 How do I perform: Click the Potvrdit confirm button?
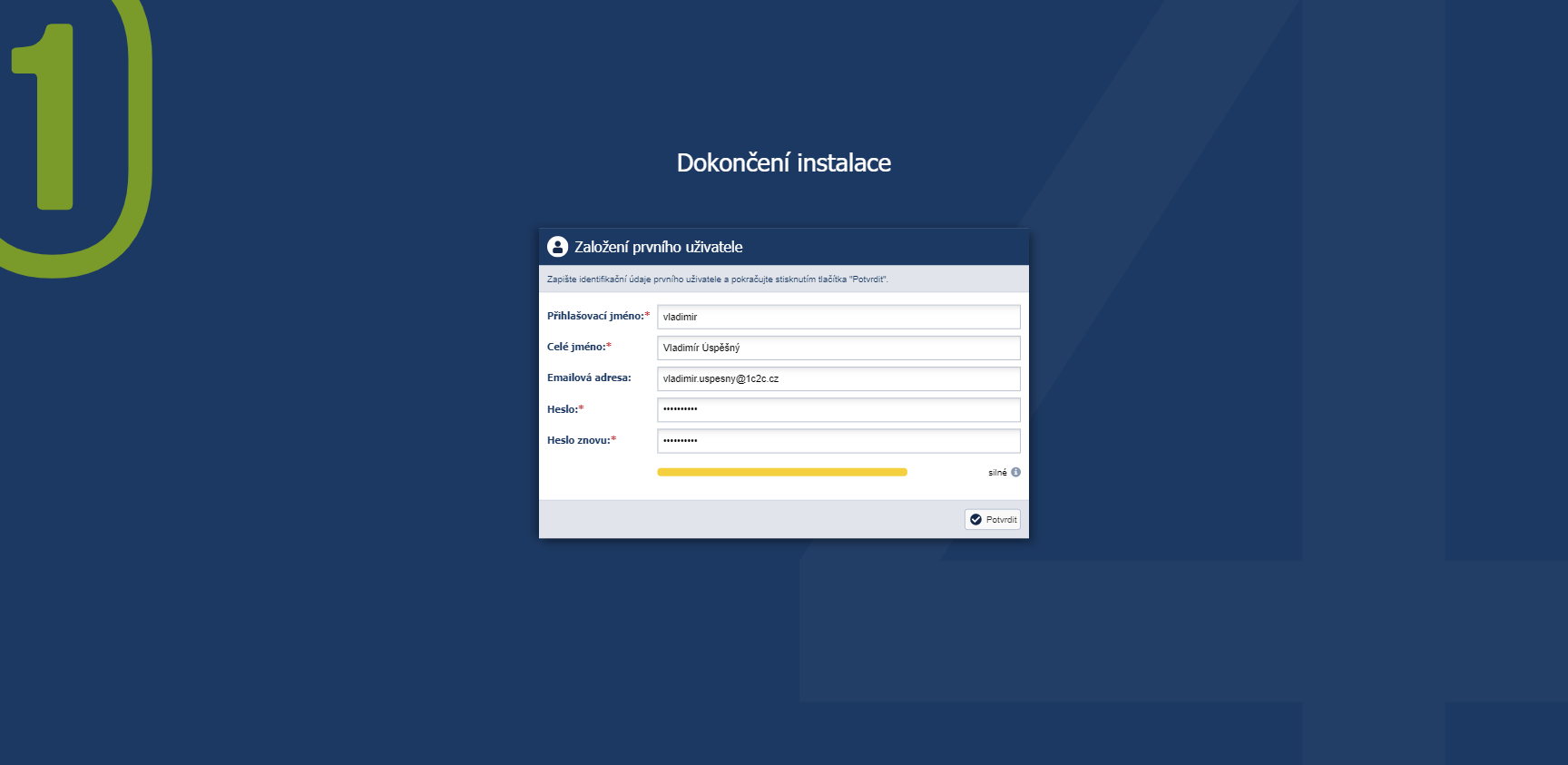tap(993, 519)
